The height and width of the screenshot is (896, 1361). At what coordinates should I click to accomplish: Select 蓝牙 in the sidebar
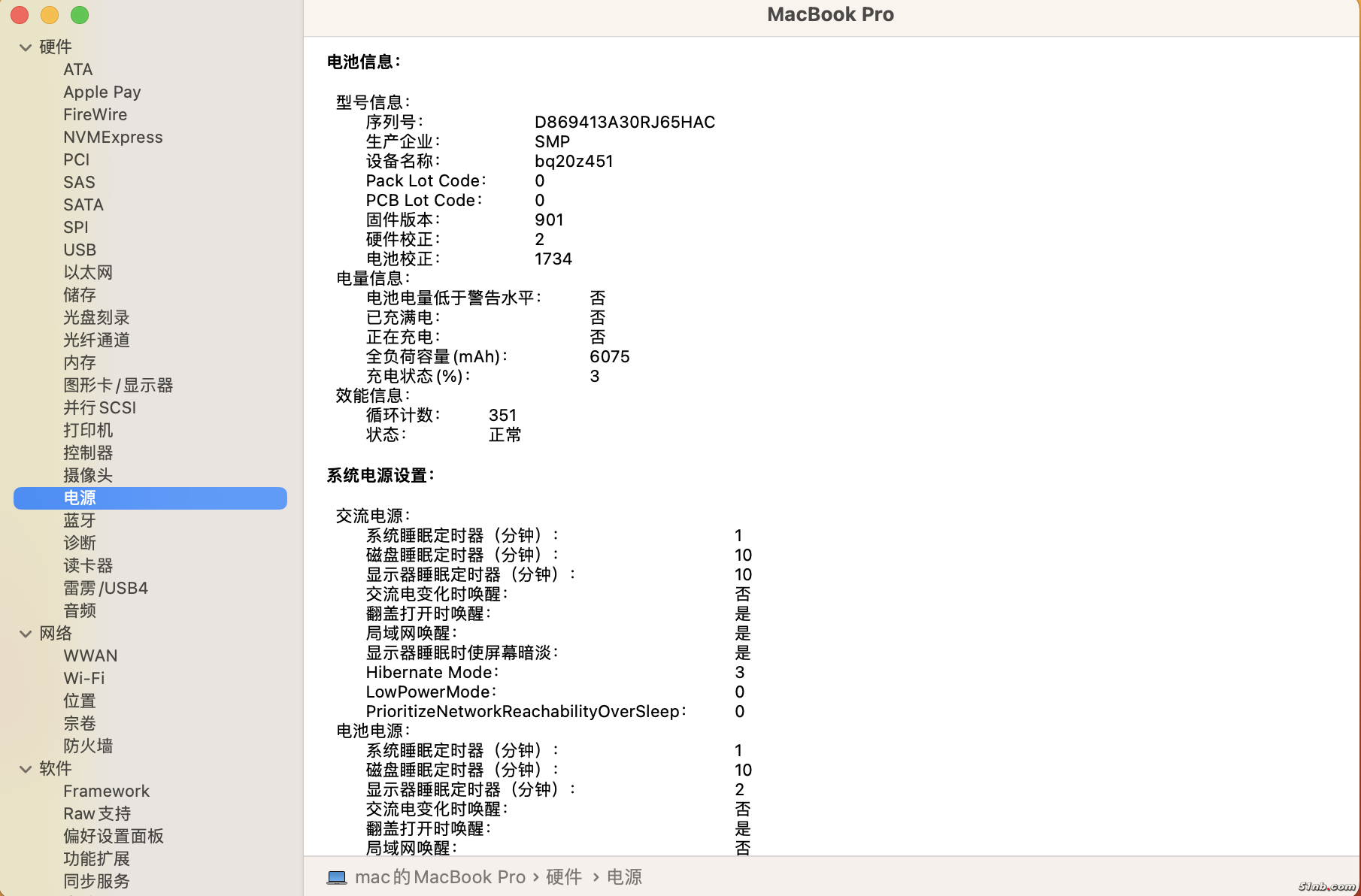80,521
